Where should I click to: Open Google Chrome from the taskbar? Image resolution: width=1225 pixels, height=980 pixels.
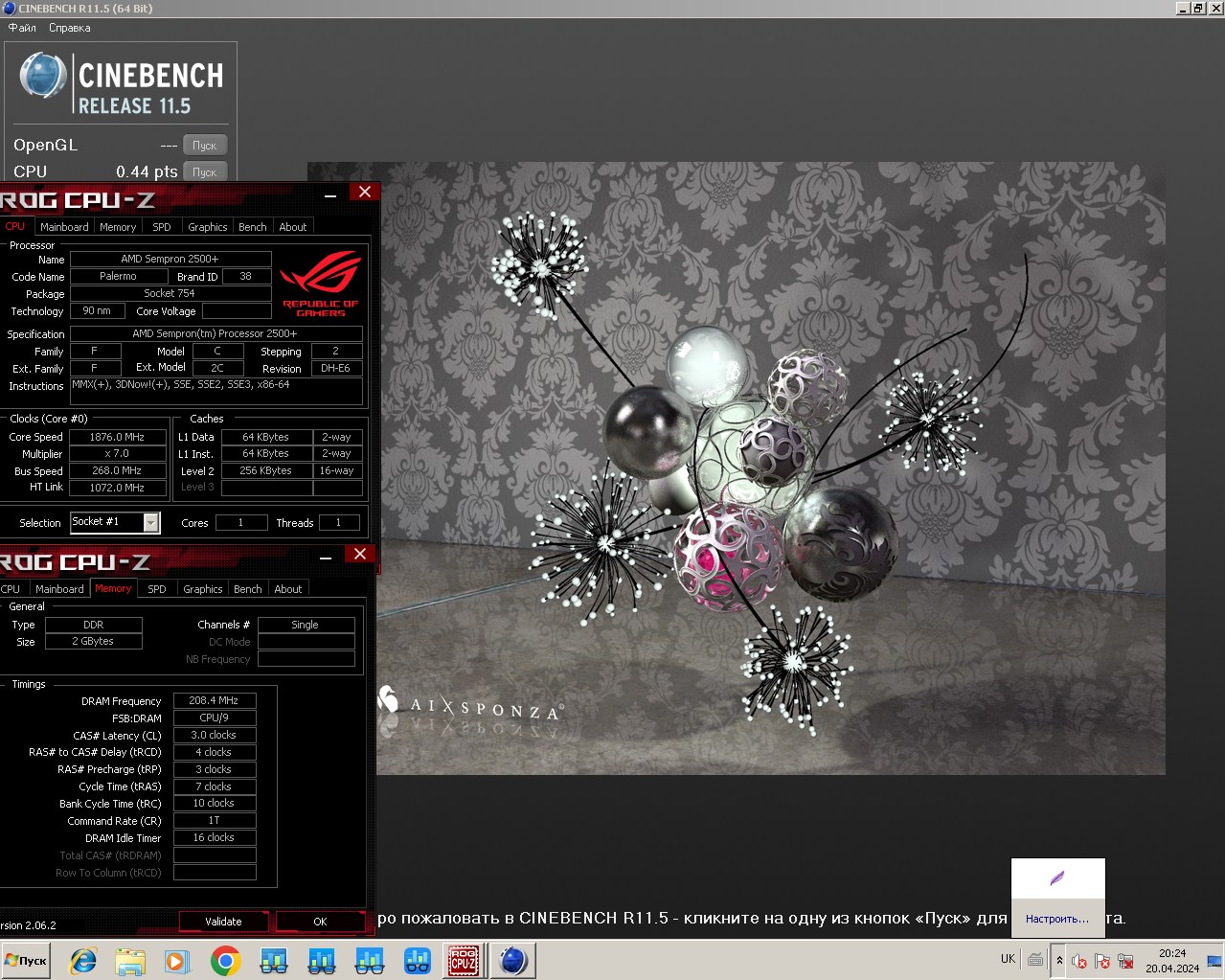(225, 961)
